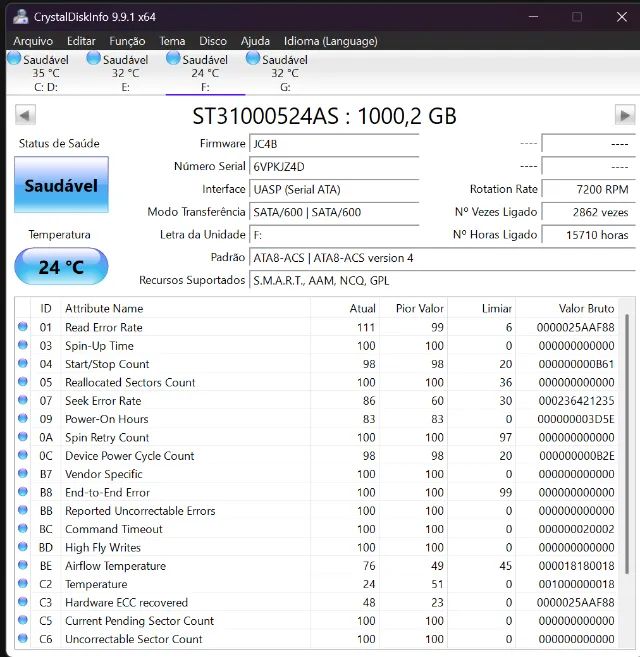This screenshot has height=657, width=640.
Task: Select the Seek Error Rate attribute name
Action: 103,401
